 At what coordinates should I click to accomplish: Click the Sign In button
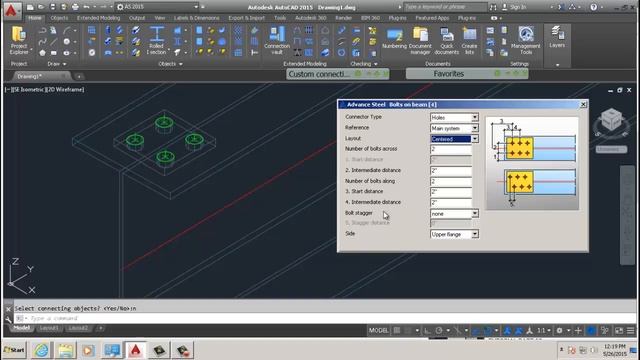tap(514, 7)
